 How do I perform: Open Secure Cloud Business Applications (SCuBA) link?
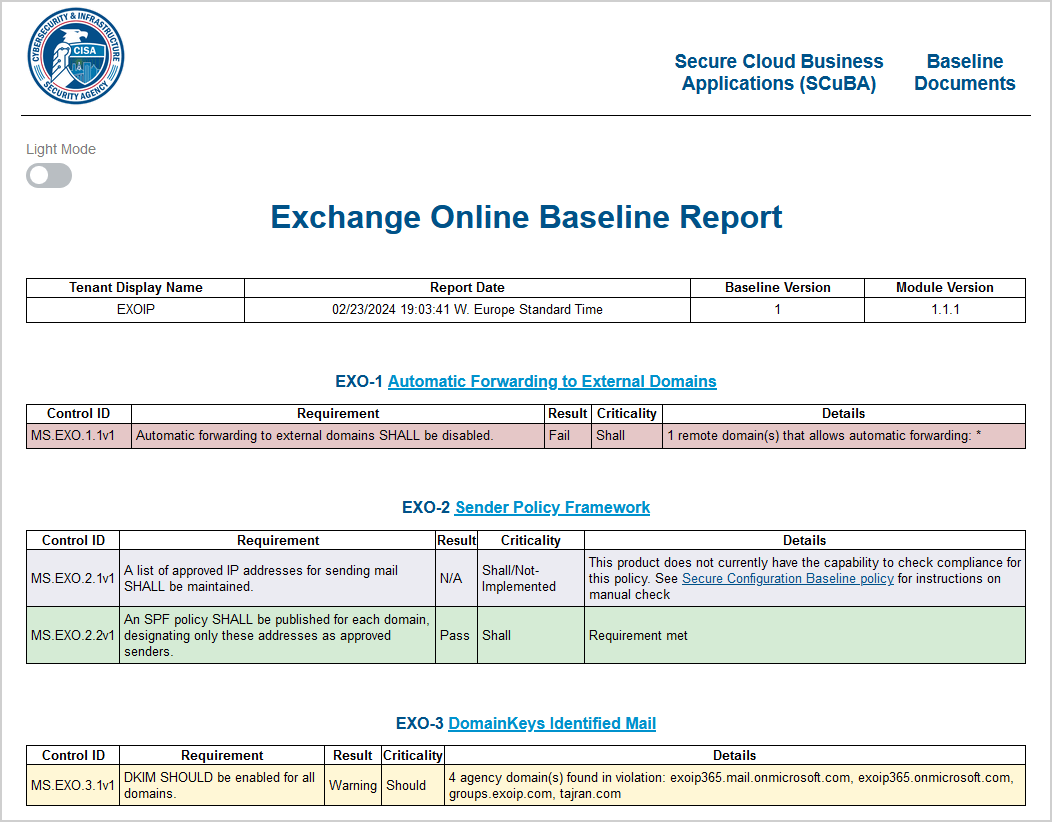tap(778, 73)
